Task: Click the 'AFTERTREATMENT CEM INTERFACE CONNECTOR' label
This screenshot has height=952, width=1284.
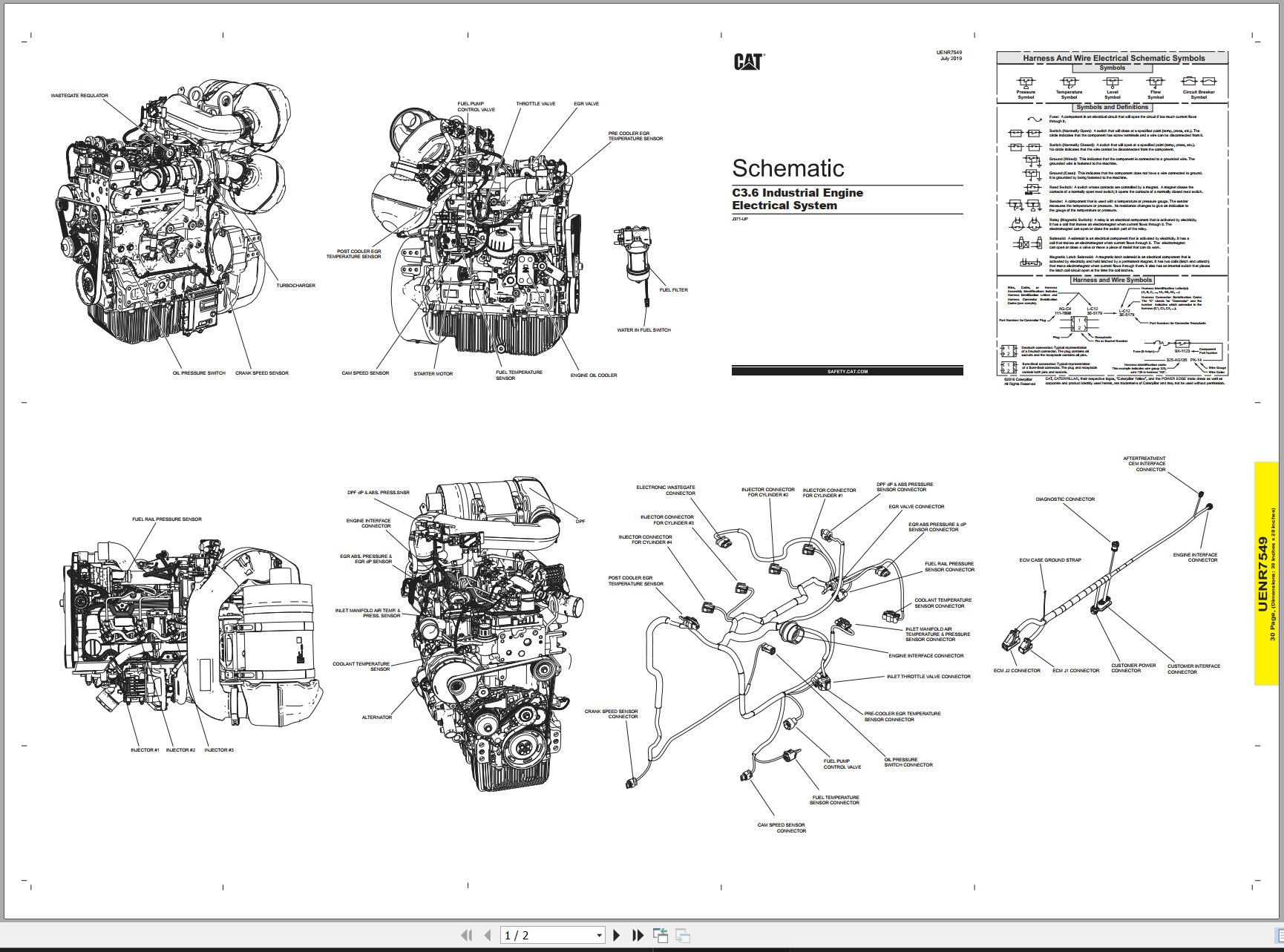Action: 1144,464
